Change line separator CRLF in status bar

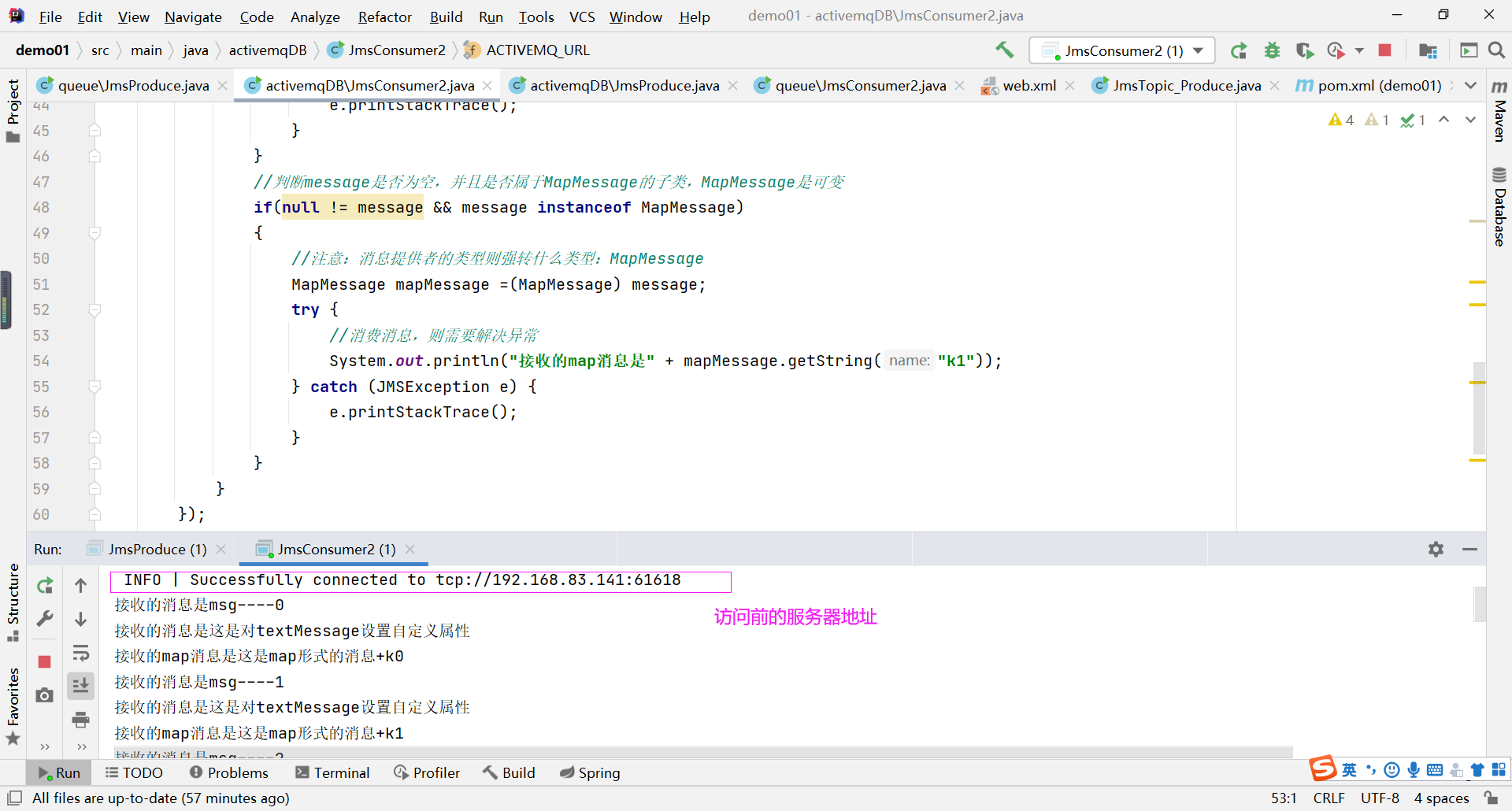pos(1329,798)
